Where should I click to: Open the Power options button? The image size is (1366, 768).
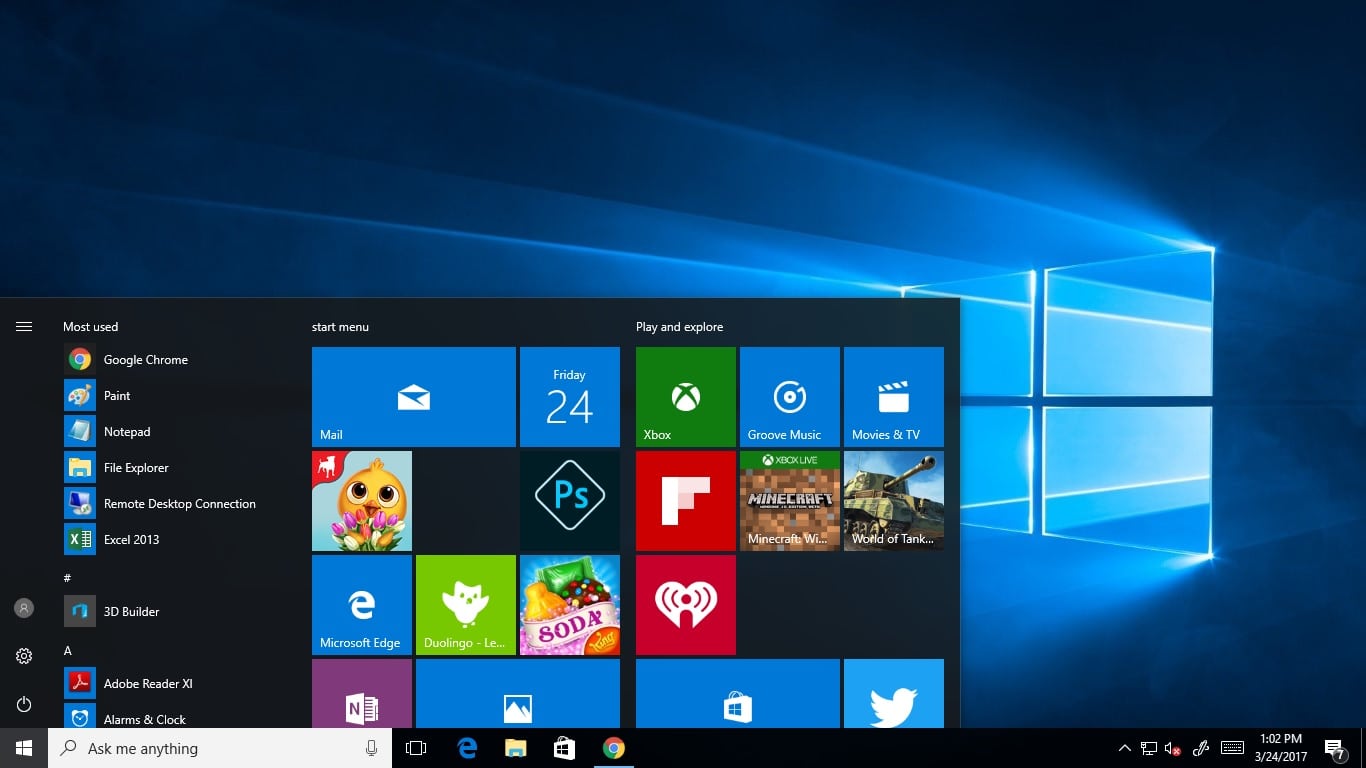[x=24, y=704]
